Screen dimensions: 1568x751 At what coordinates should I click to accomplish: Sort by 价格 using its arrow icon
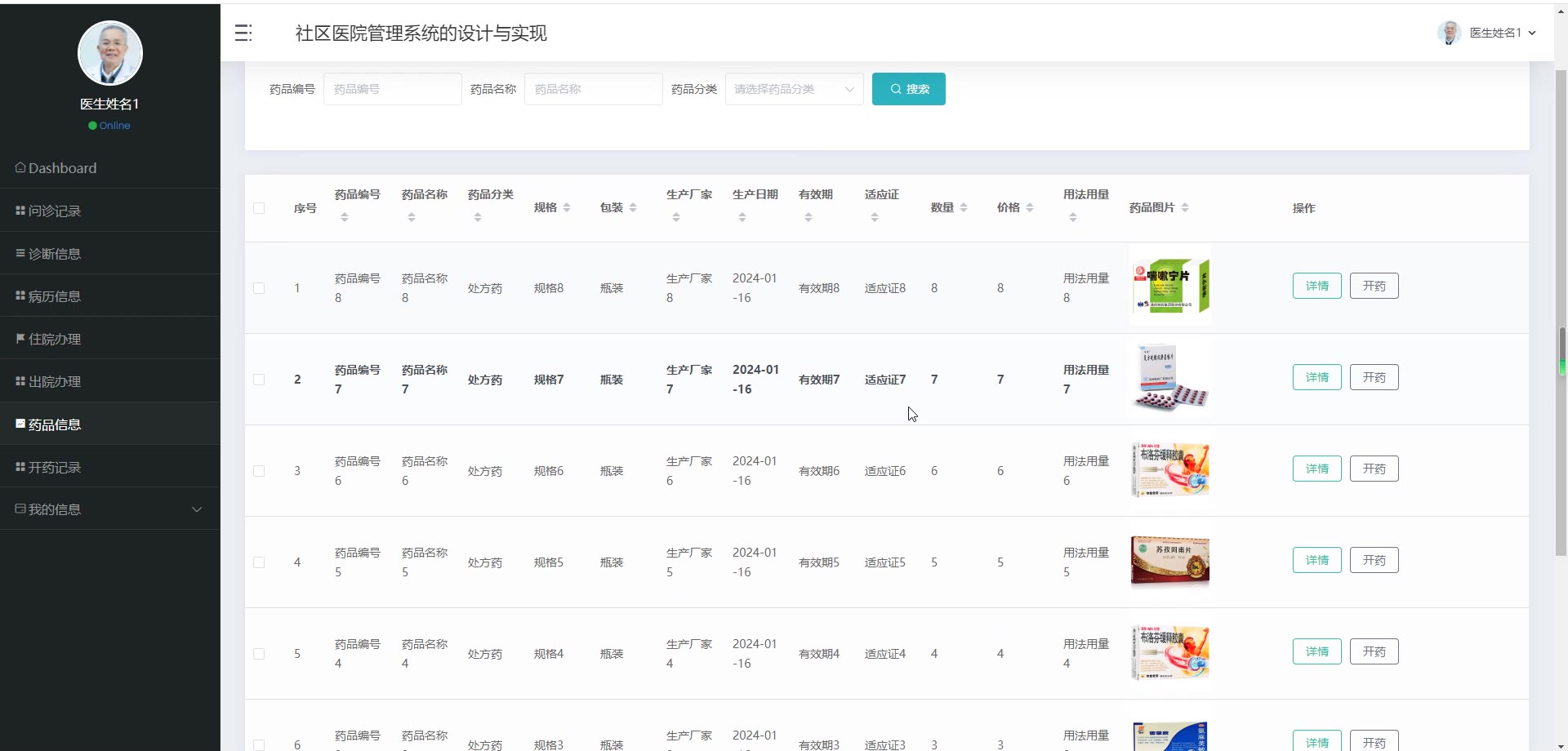tap(1030, 207)
